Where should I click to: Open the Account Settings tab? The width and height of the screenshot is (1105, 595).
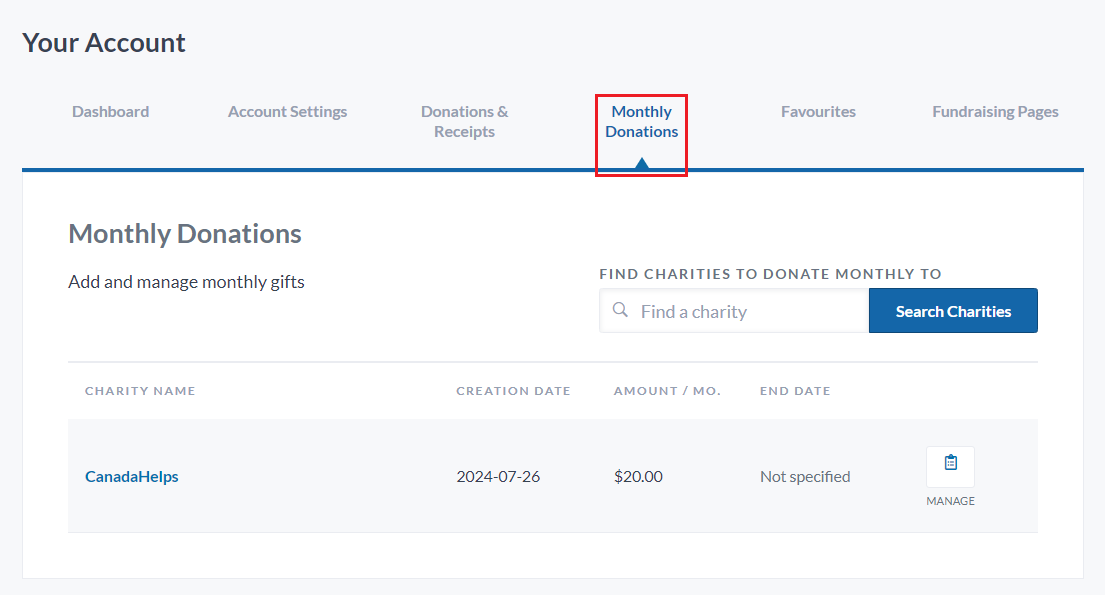(287, 111)
